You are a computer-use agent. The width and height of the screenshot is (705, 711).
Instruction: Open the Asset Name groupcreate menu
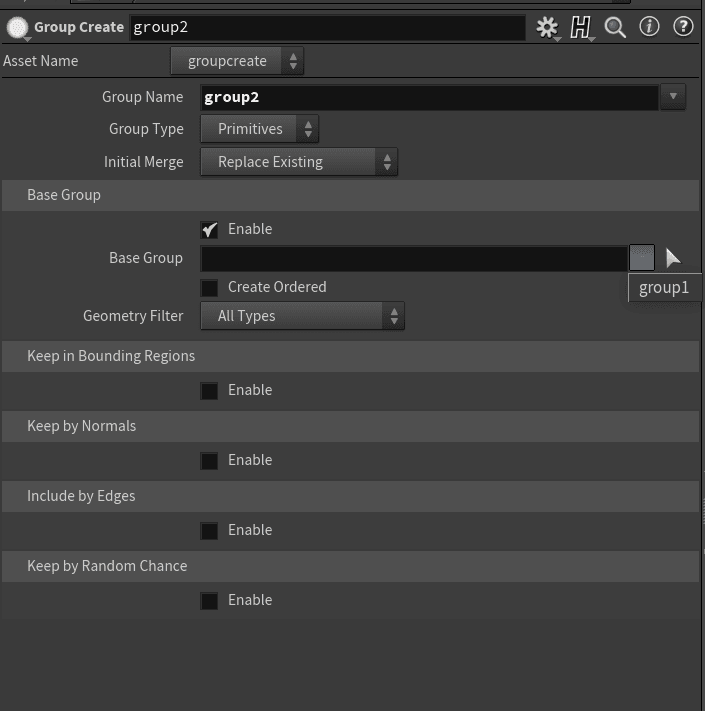[237, 61]
